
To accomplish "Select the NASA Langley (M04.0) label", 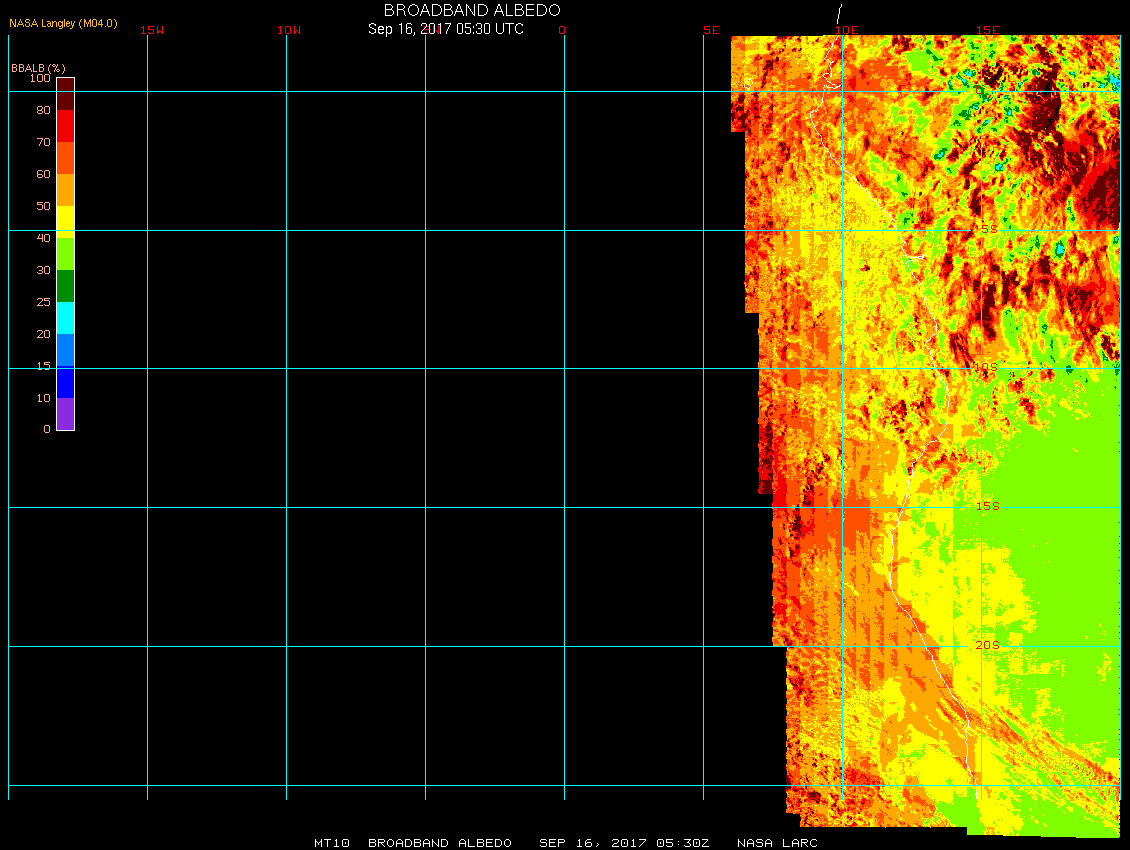I will [63, 23].
